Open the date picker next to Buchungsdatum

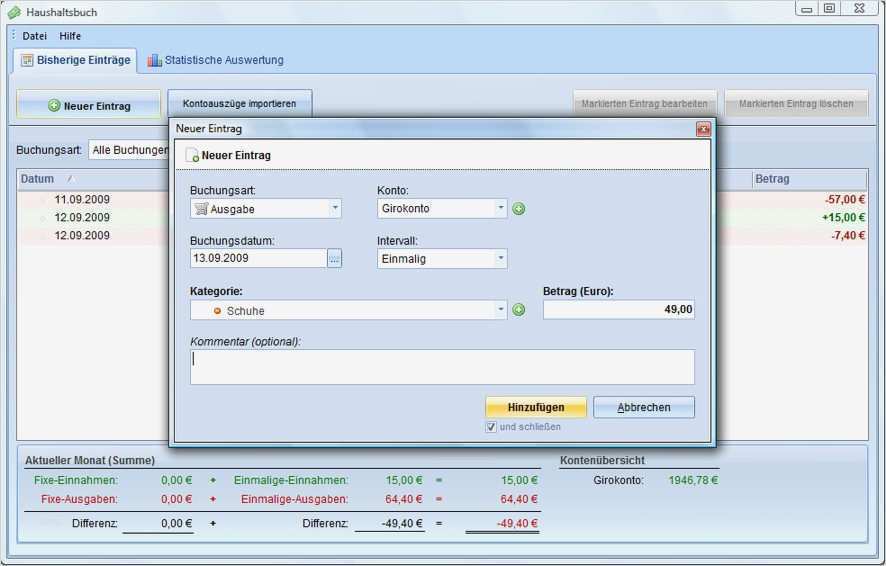334,259
